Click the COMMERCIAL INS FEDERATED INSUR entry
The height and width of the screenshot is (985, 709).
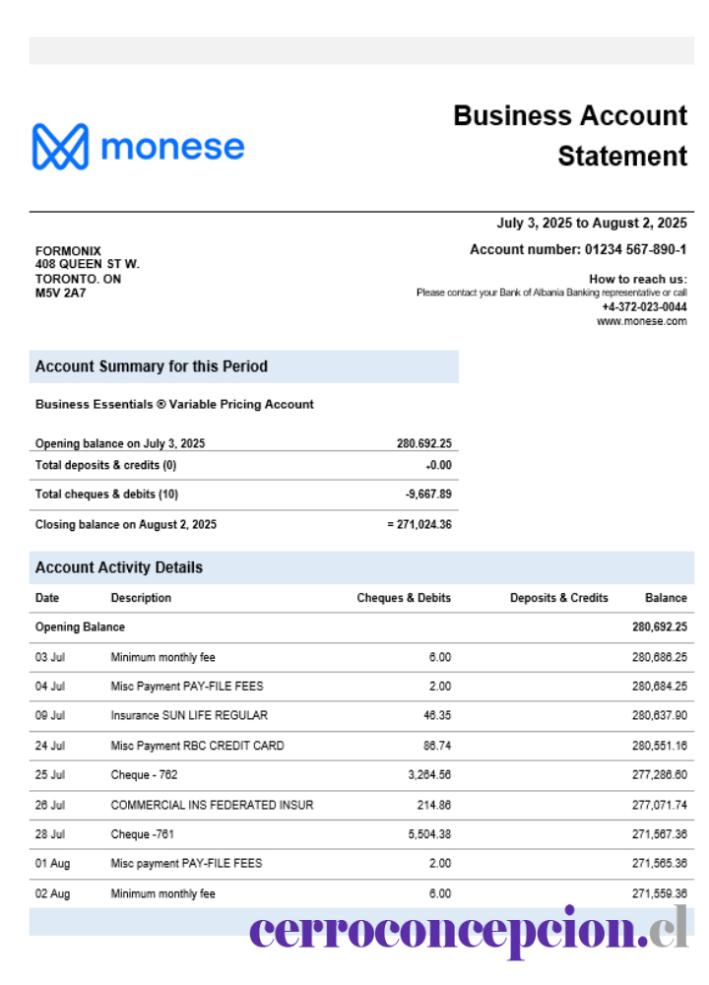212,805
